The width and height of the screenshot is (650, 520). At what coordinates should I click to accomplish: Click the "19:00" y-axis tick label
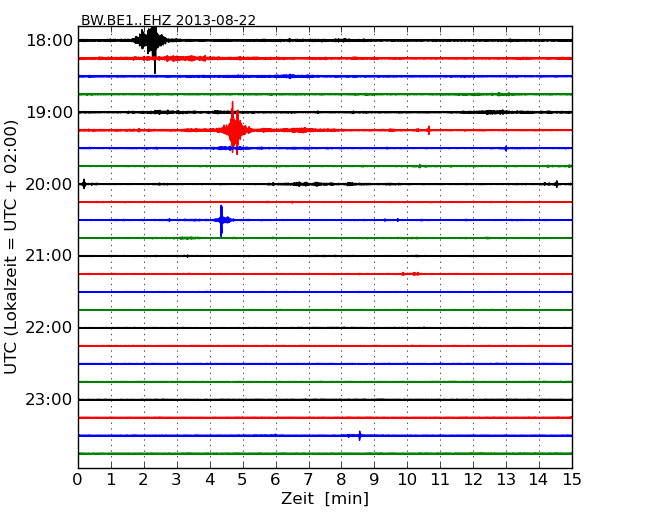[49, 112]
